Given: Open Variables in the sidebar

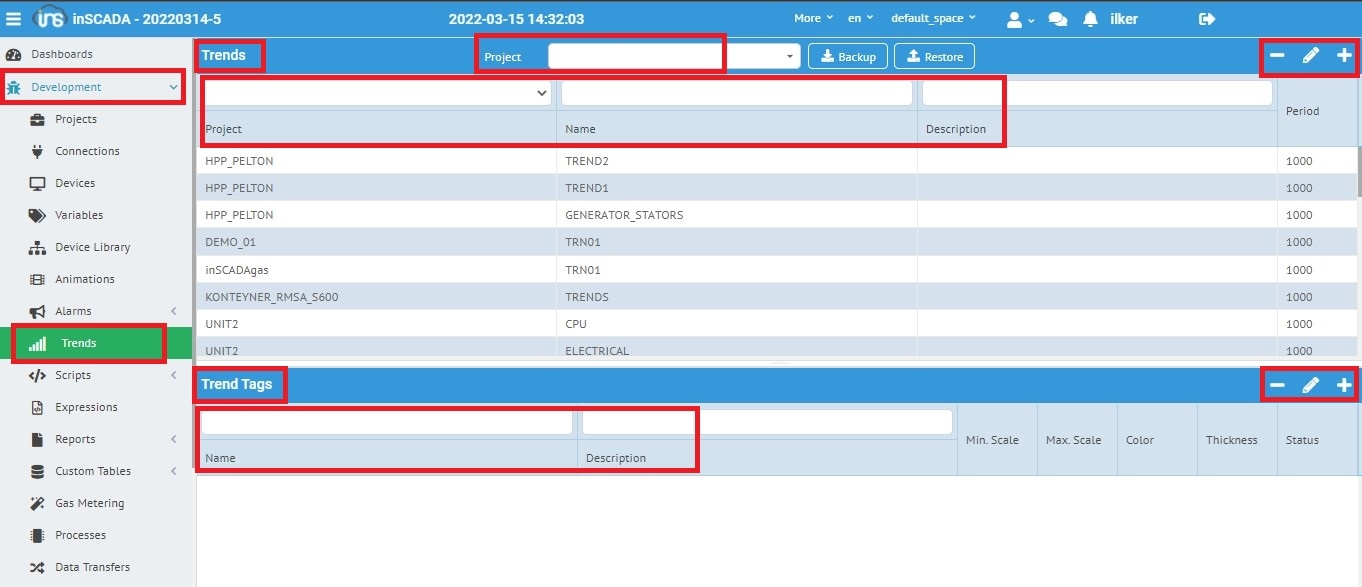Looking at the screenshot, I should pyautogui.click(x=78, y=215).
